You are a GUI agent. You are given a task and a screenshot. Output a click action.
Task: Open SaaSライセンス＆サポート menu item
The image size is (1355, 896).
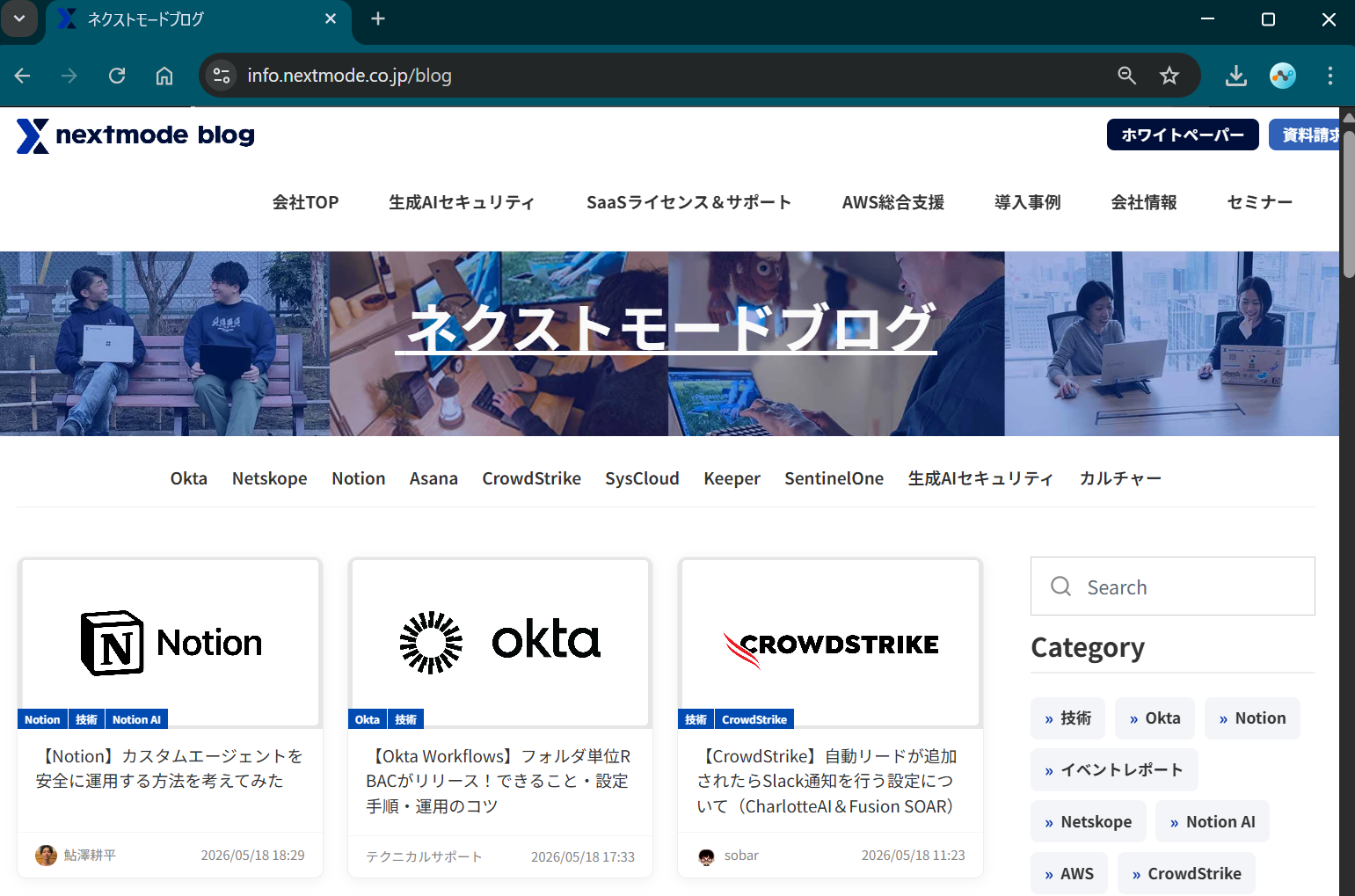[x=689, y=202]
